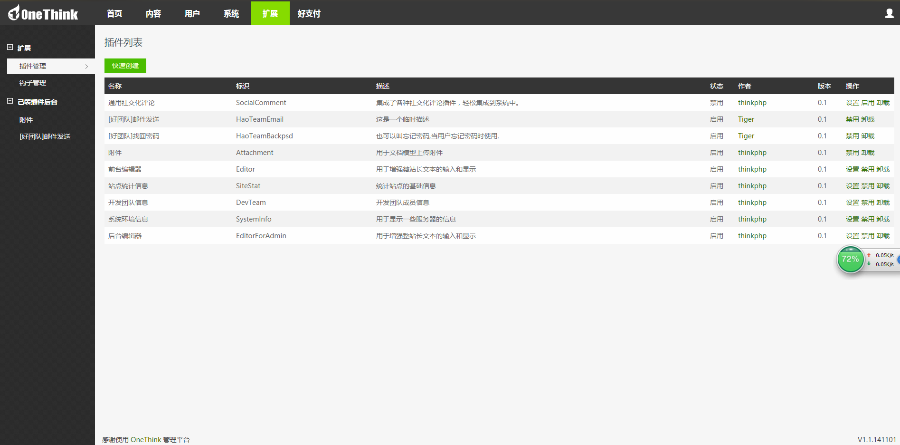
Task: Click thinkphp author link in SiteStat row
Action: [x=752, y=186]
